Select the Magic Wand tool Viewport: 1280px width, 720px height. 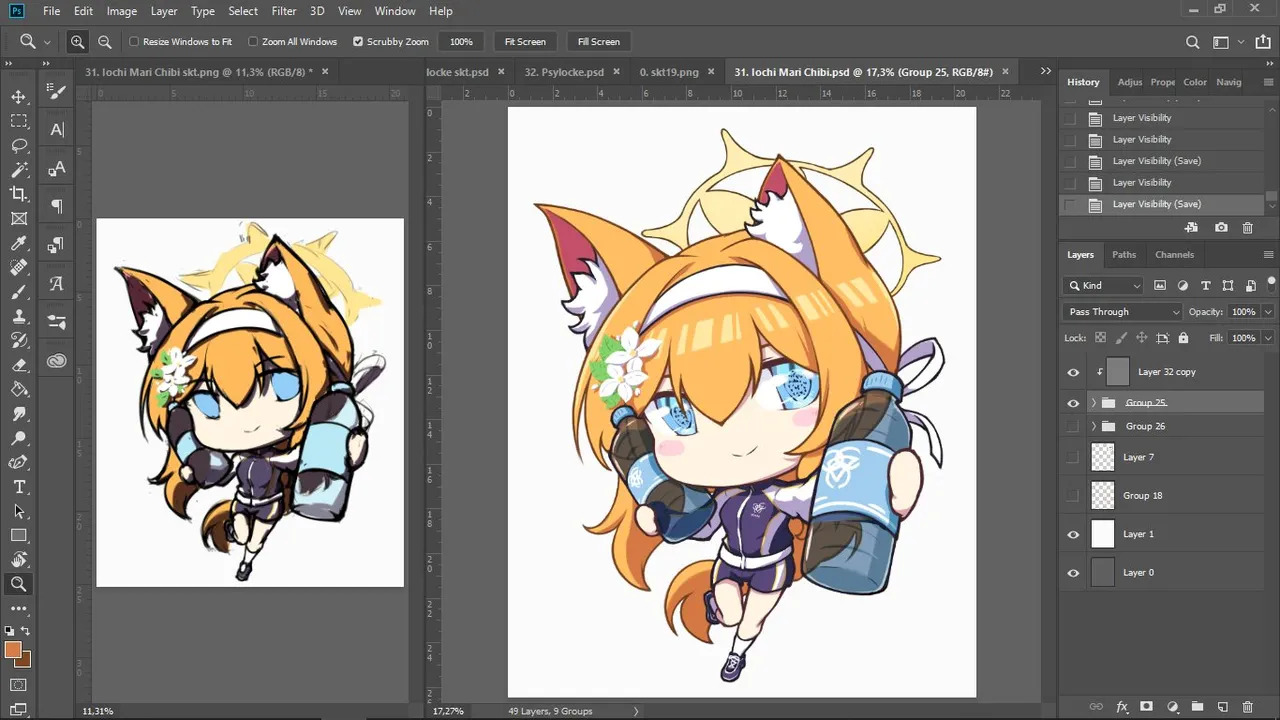(19, 170)
